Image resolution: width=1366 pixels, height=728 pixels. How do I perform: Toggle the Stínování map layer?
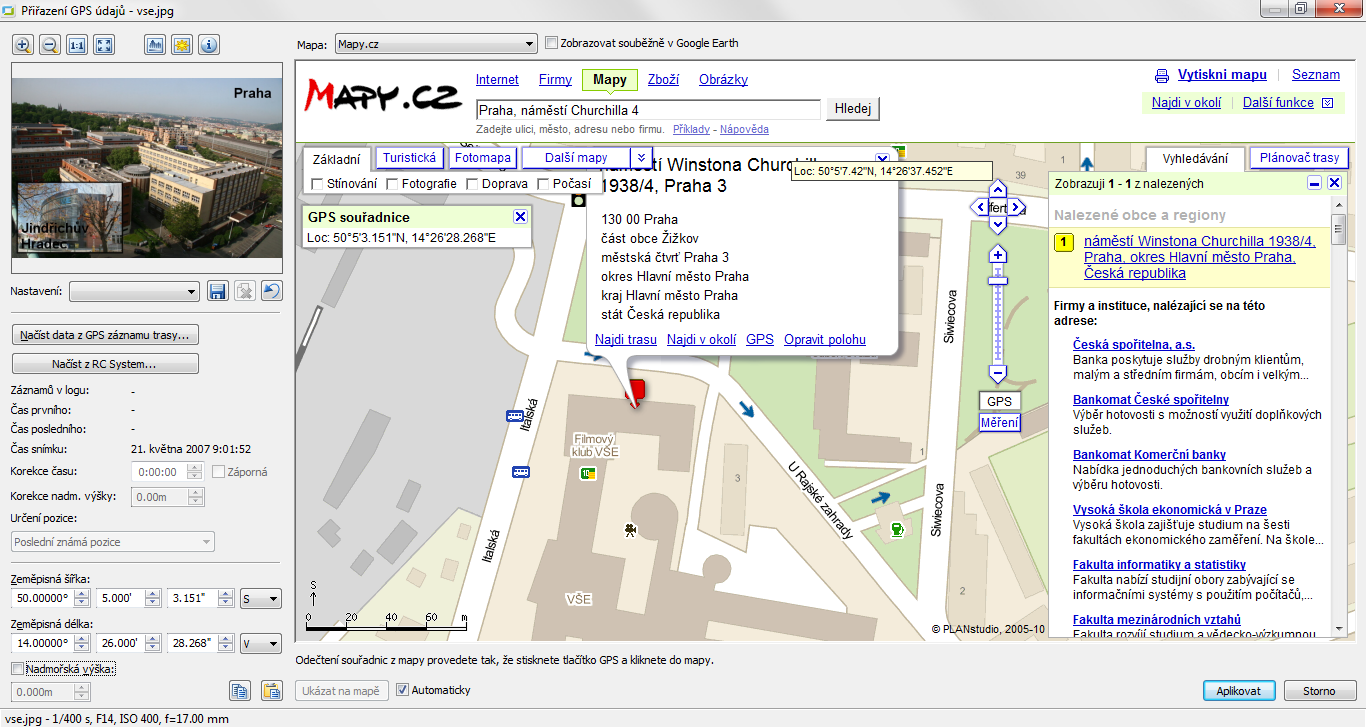click(317, 184)
